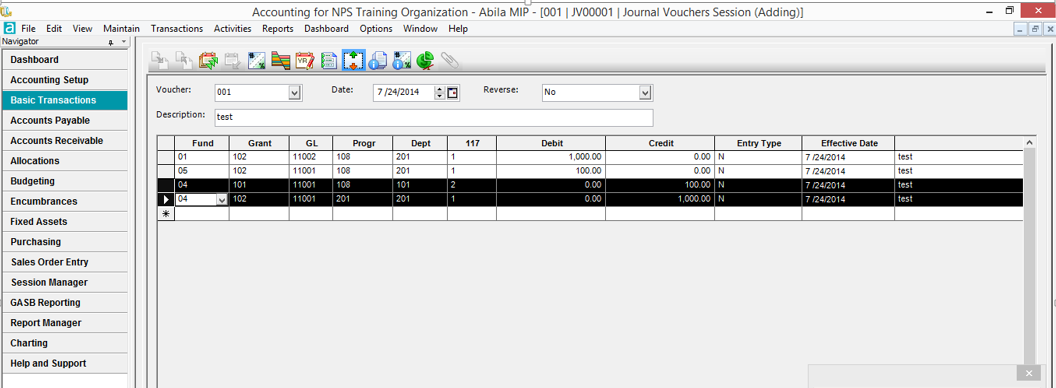Click the Date input showing 7/24/2014
This screenshot has width=1056, height=388.
[x=404, y=93]
